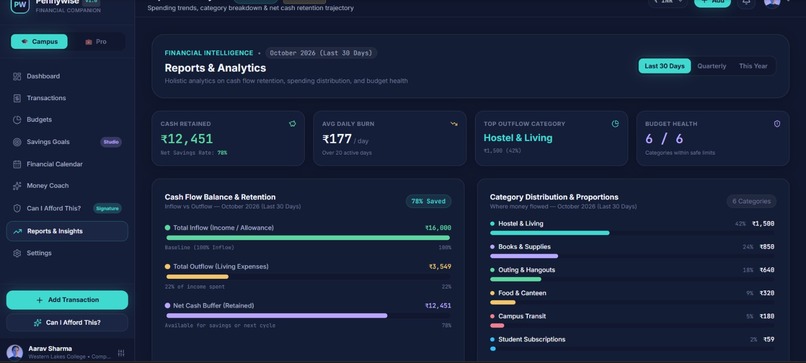Open Can I Afford This? in sidebar menu
806x363 pixels.
pyautogui.click(x=67, y=208)
